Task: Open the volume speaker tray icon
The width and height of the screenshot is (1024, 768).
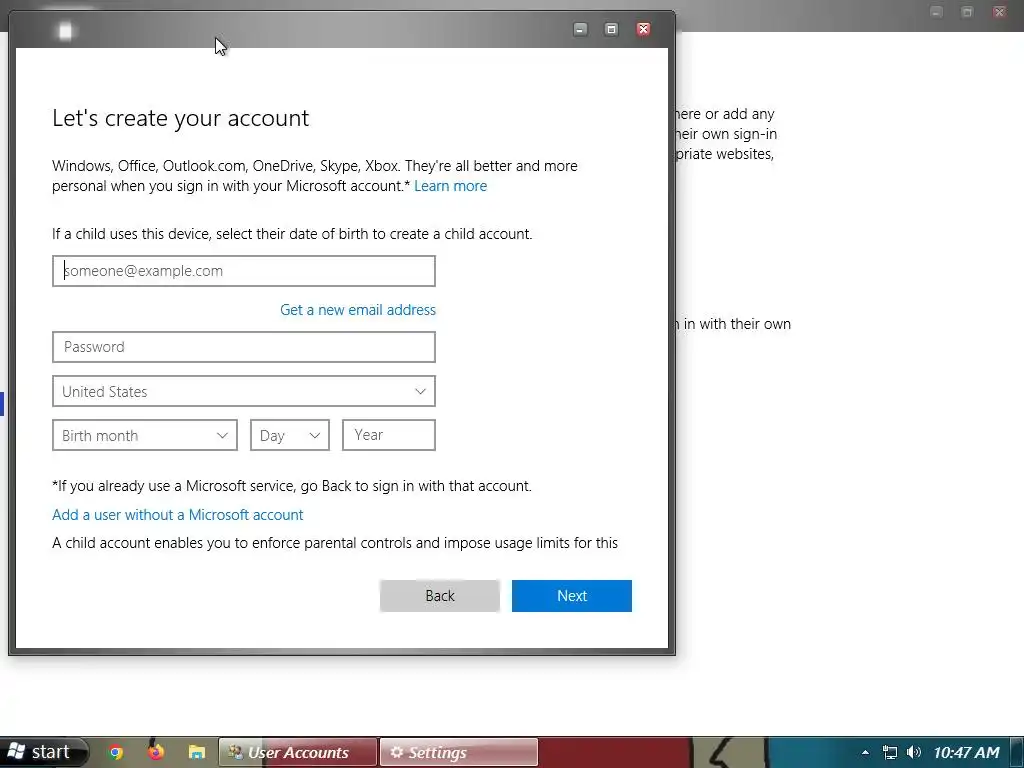Action: [914, 752]
